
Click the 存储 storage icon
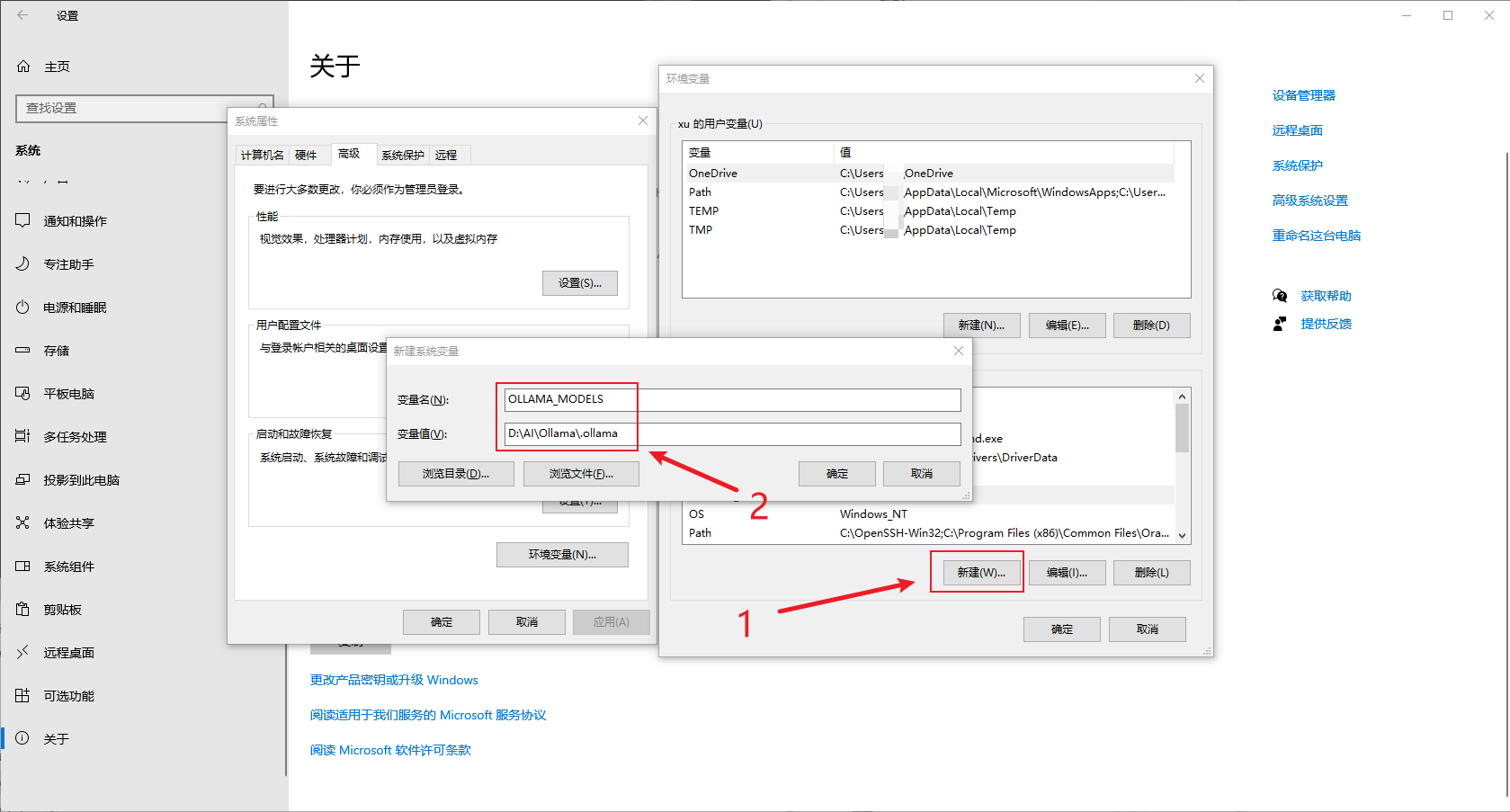tap(23, 351)
